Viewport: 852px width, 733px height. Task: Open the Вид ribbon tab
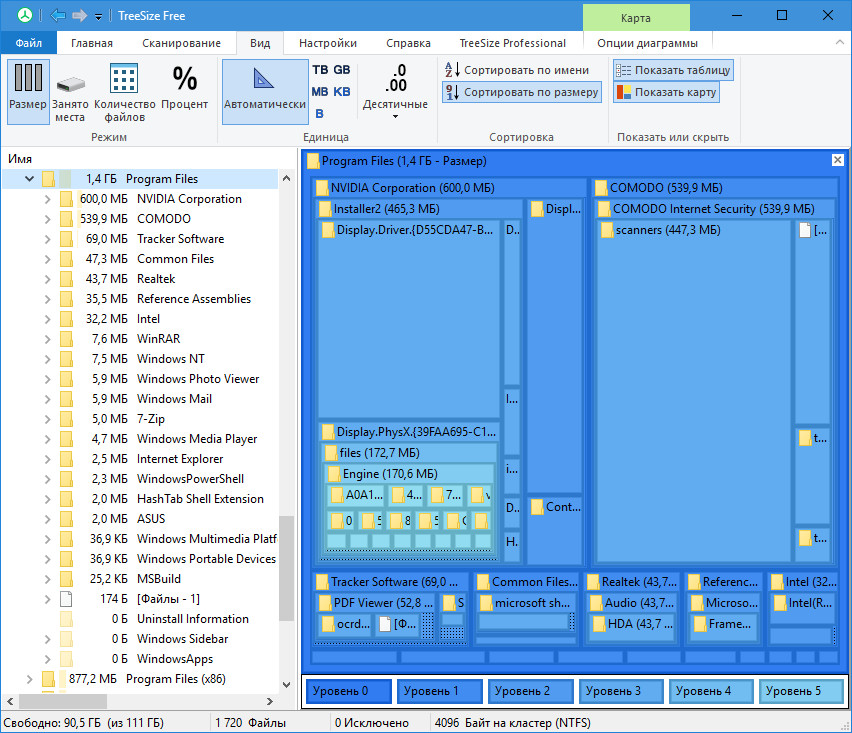click(260, 43)
